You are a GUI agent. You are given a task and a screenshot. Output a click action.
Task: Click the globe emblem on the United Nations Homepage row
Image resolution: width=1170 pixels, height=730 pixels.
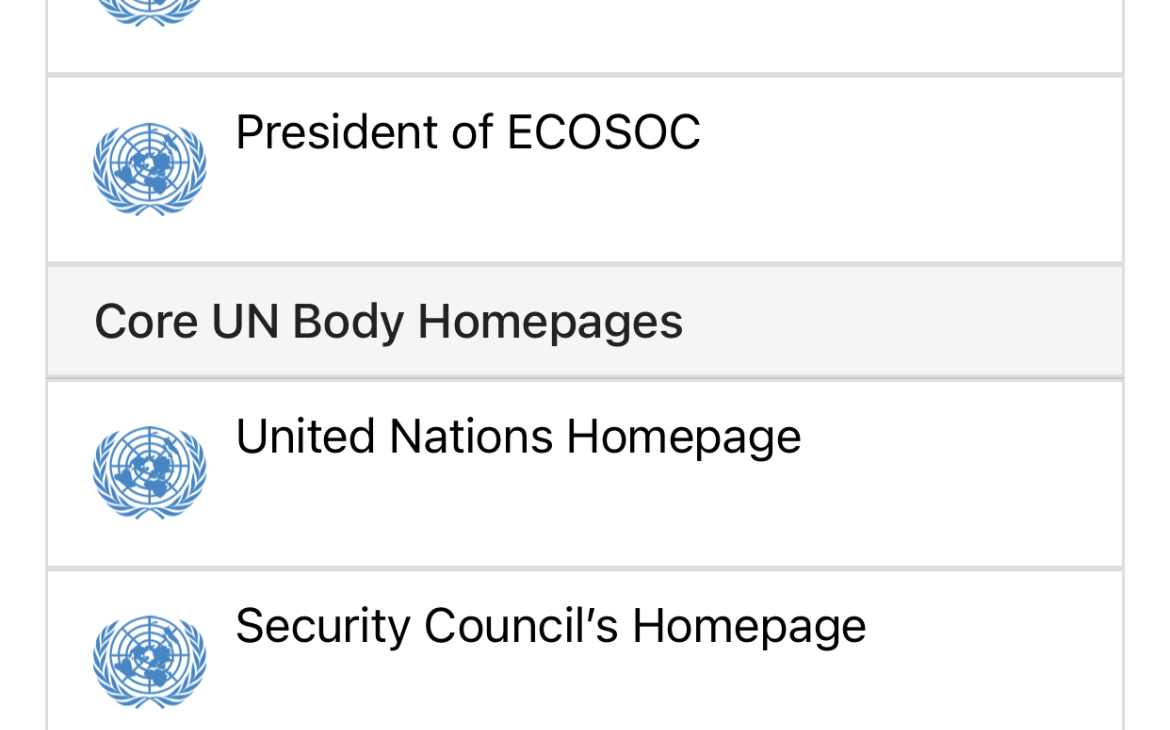coord(148,472)
